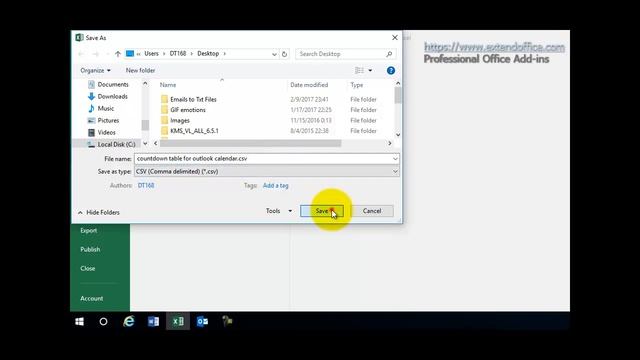Click the change view icon

[x=359, y=71]
